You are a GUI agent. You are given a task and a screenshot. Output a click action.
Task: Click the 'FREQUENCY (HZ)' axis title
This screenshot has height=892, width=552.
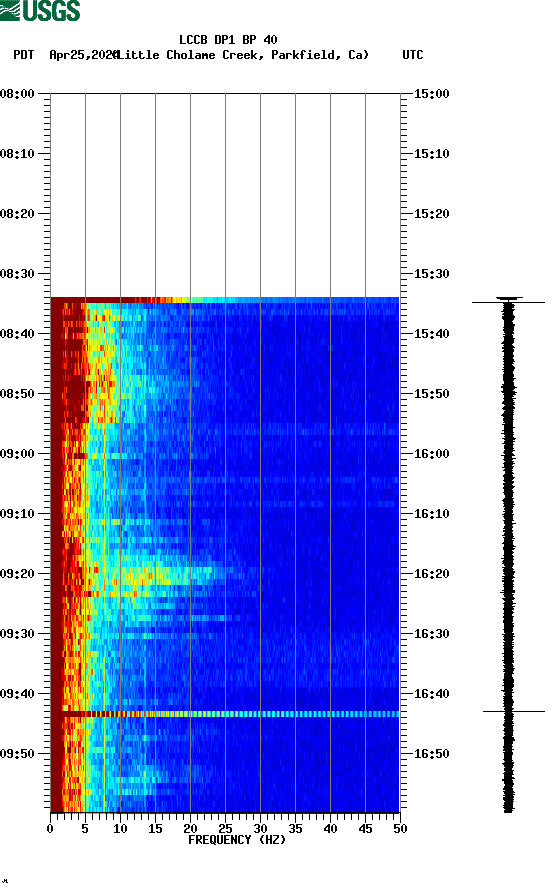(x=237, y=840)
